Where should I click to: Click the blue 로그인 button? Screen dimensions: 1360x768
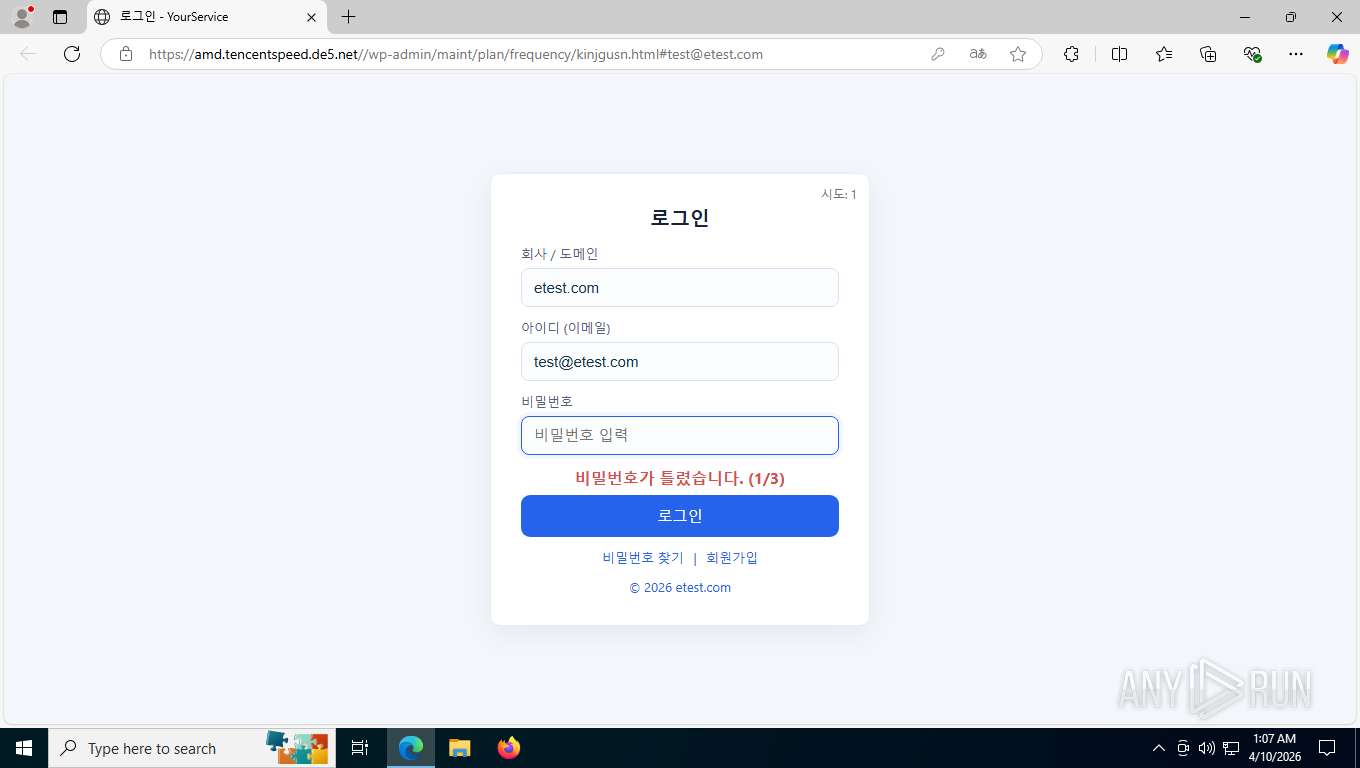coord(680,516)
